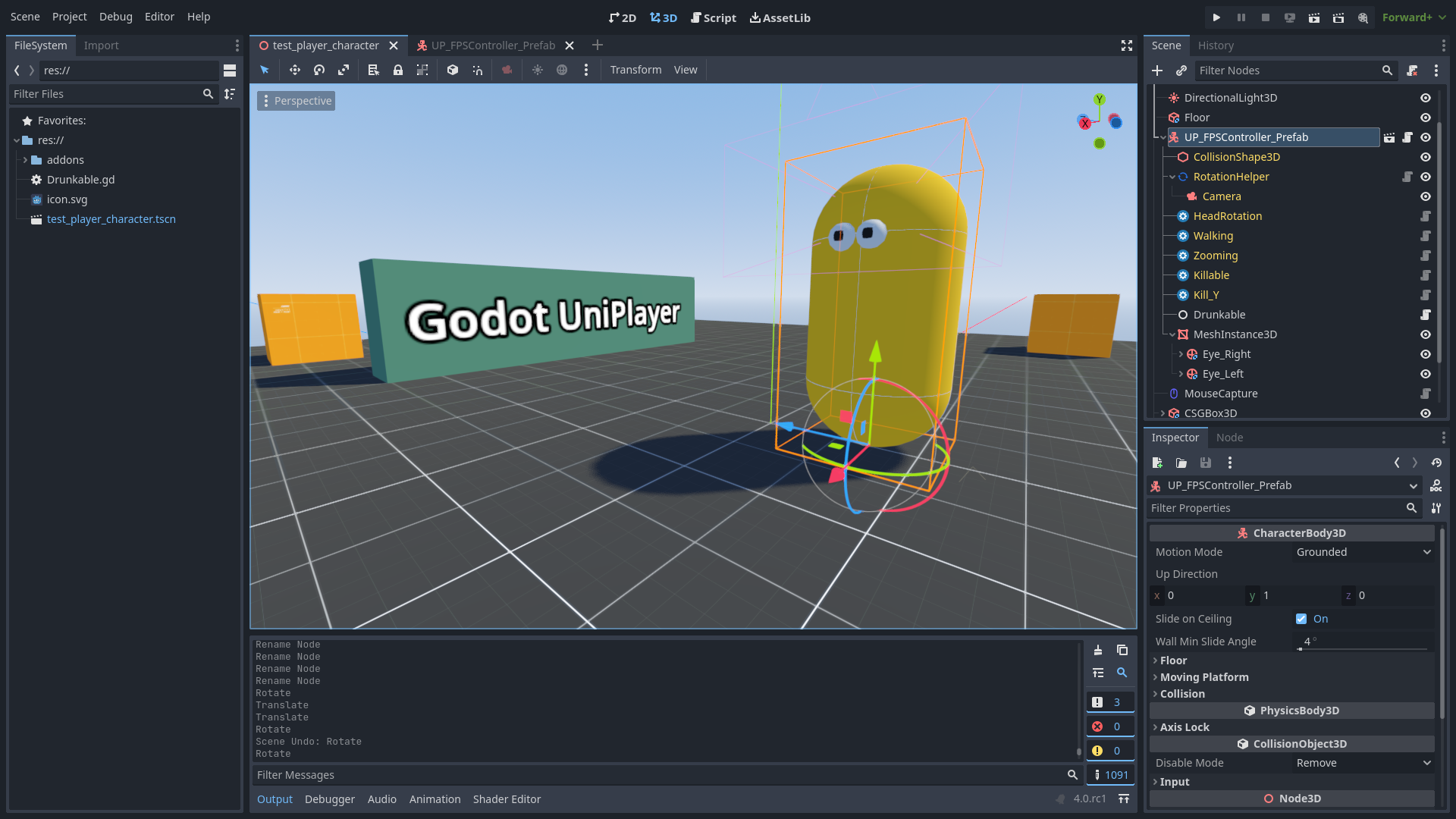Screen dimensions: 1456x819
Task: Click the Filter Nodes search field
Action: point(1295,71)
